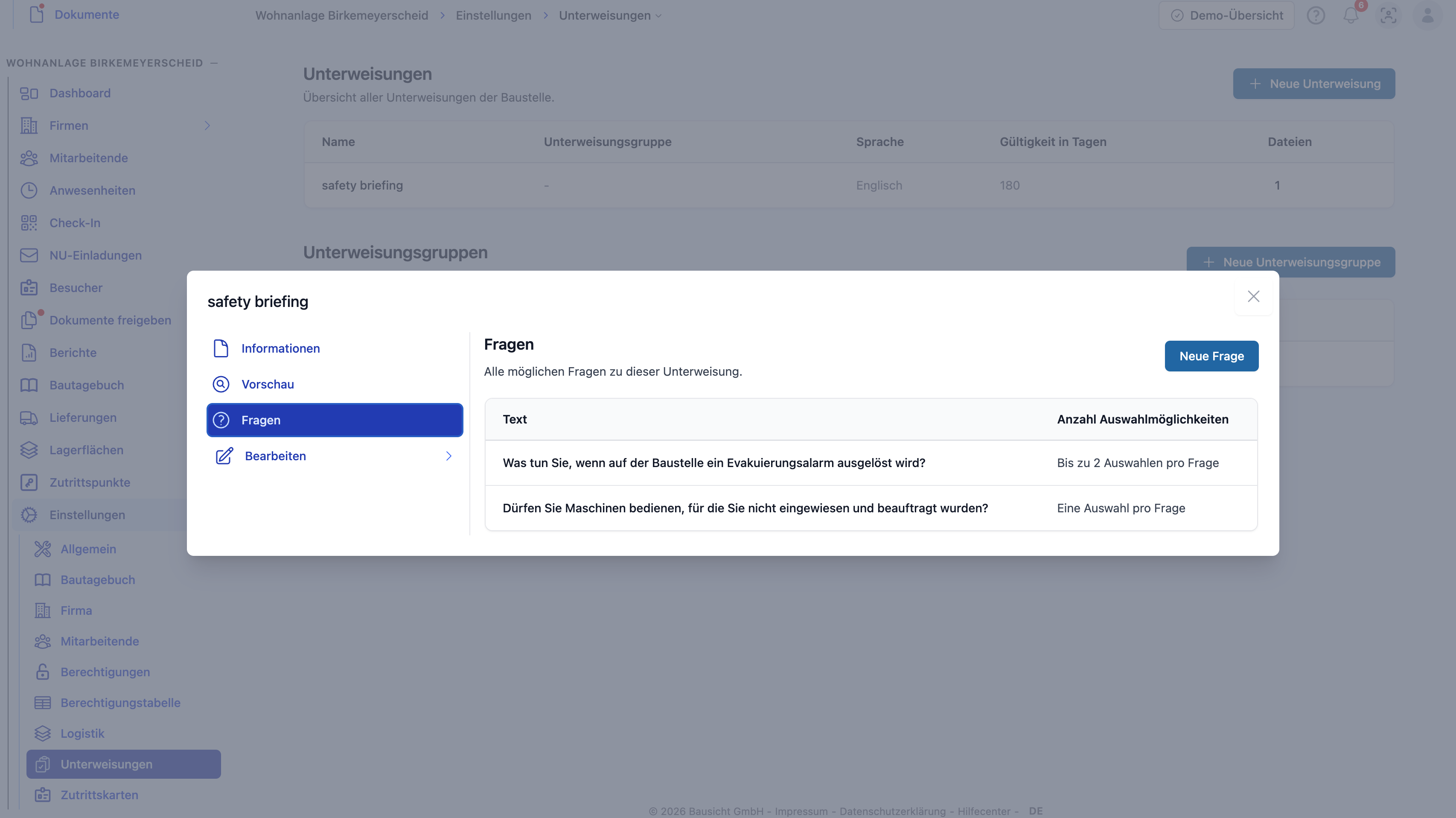Viewport: 1456px width, 818px height.
Task: Open the Unterweisungen breadcrumb dropdown
Action: [x=610, y=15]
